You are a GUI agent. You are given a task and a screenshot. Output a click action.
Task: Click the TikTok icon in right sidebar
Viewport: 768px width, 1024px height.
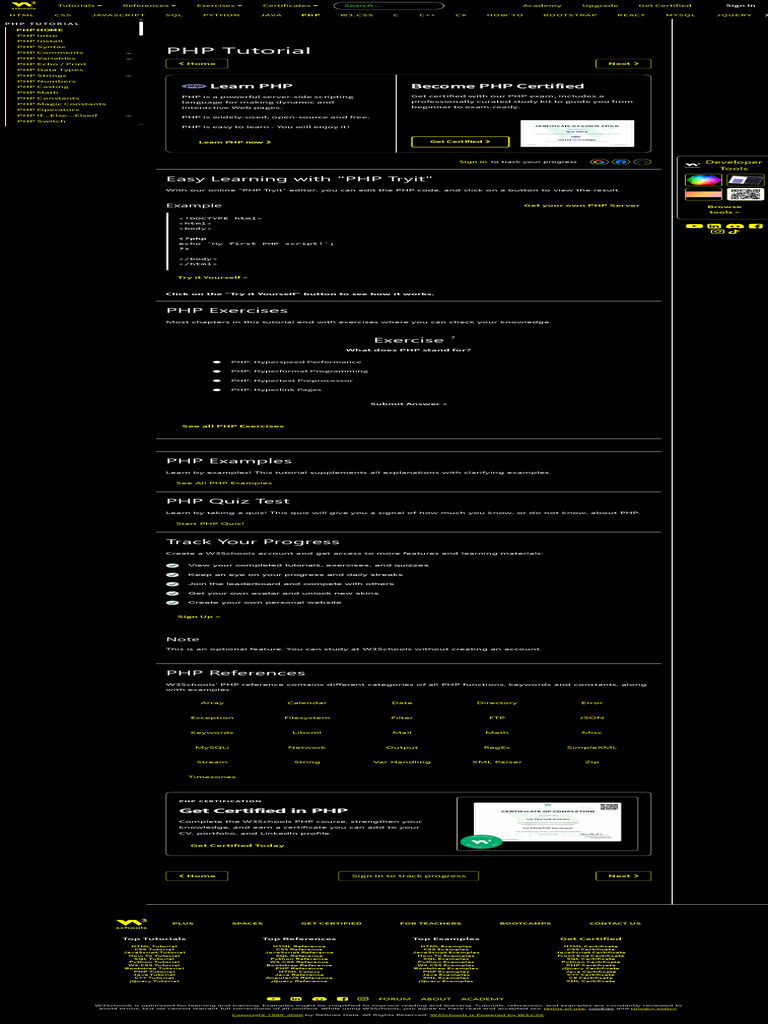[x=733, y=232]
